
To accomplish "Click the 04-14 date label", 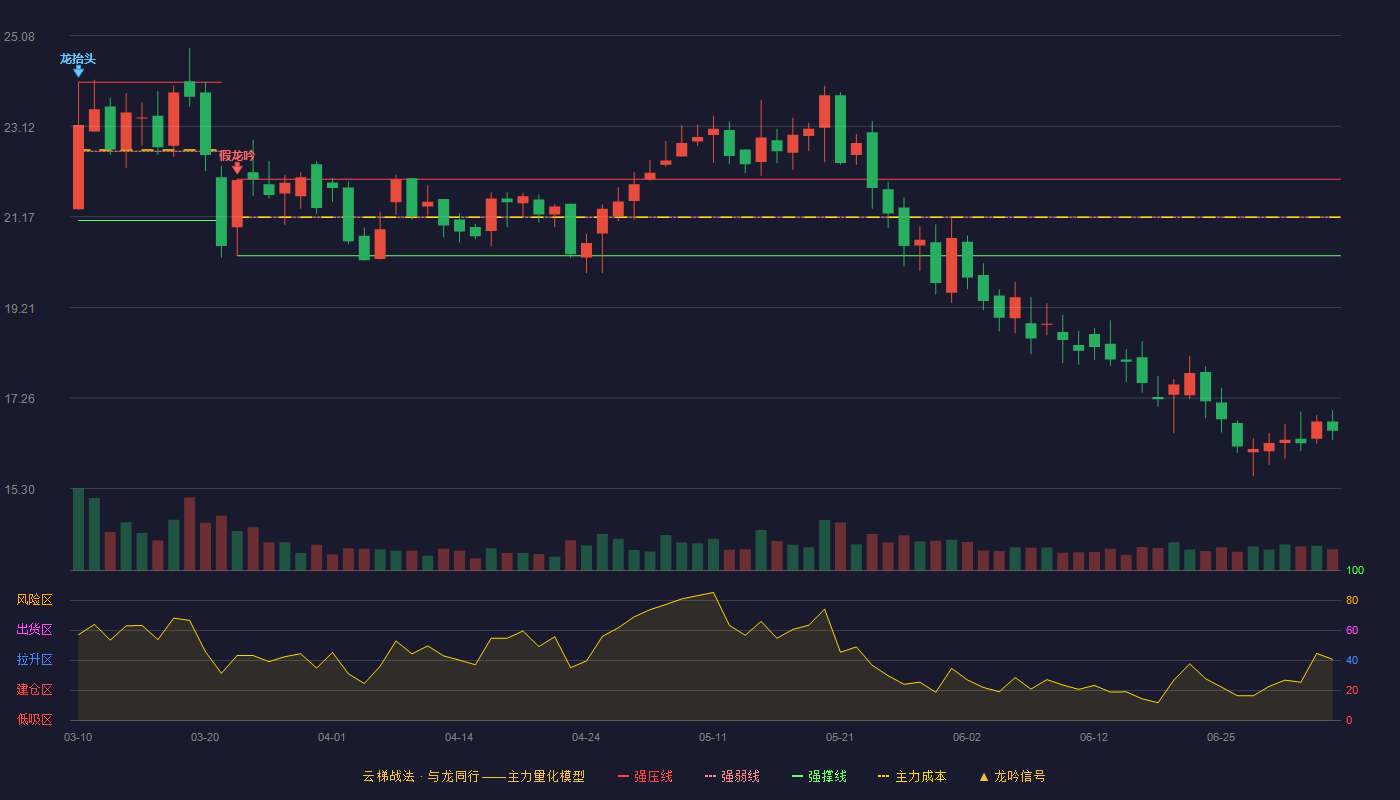I will (x=459, y=737).
